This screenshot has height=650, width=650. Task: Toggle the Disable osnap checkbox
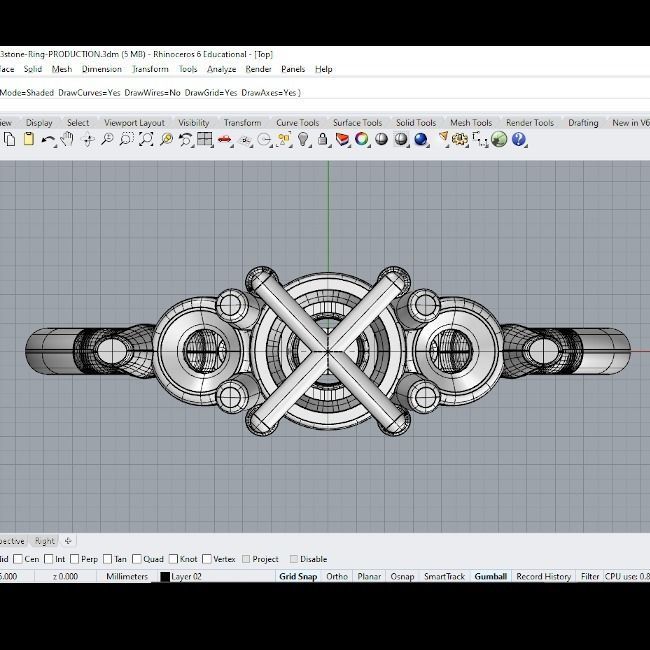click(x=294, y=559)
